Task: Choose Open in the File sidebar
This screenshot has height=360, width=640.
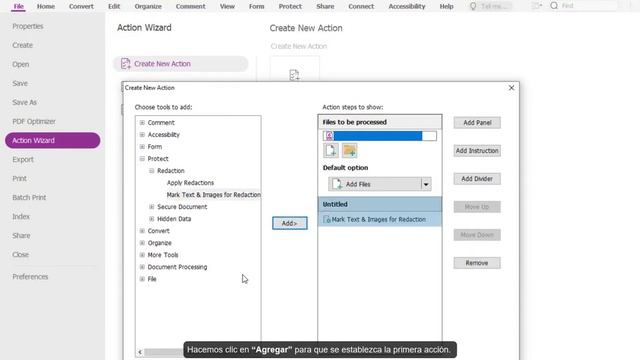Action: tap(20, 64)
